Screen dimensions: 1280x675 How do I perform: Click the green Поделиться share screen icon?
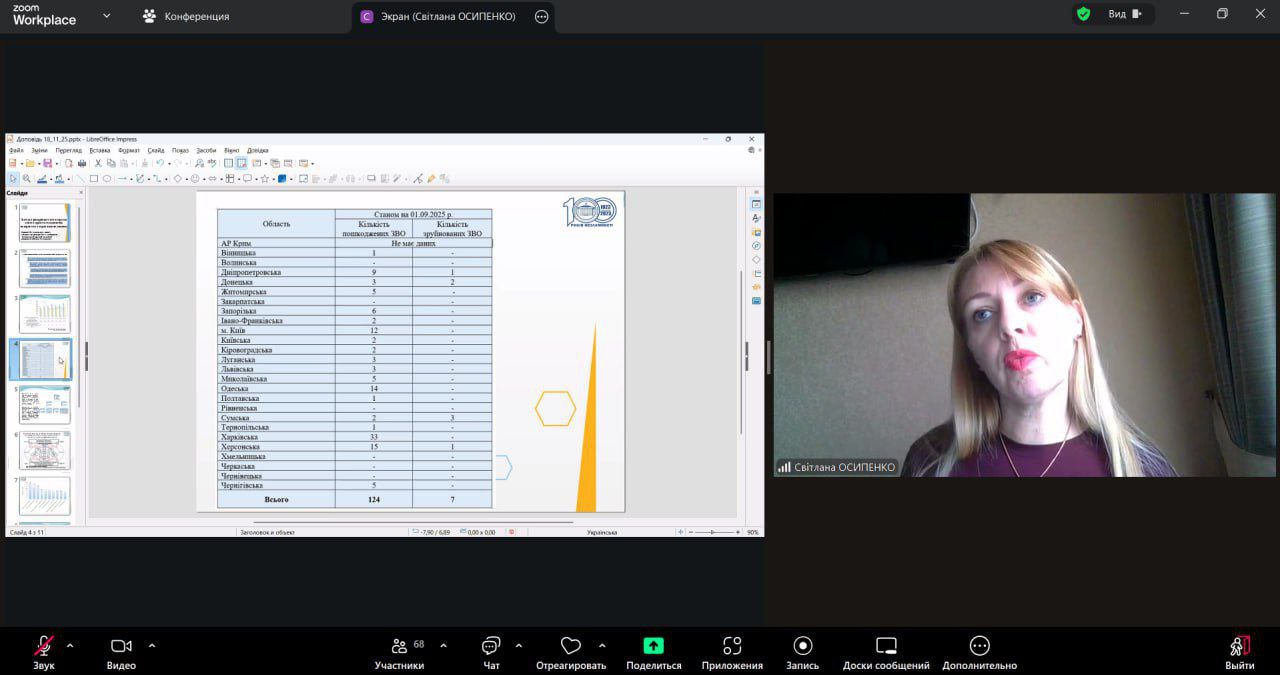(x=653, y=646)
